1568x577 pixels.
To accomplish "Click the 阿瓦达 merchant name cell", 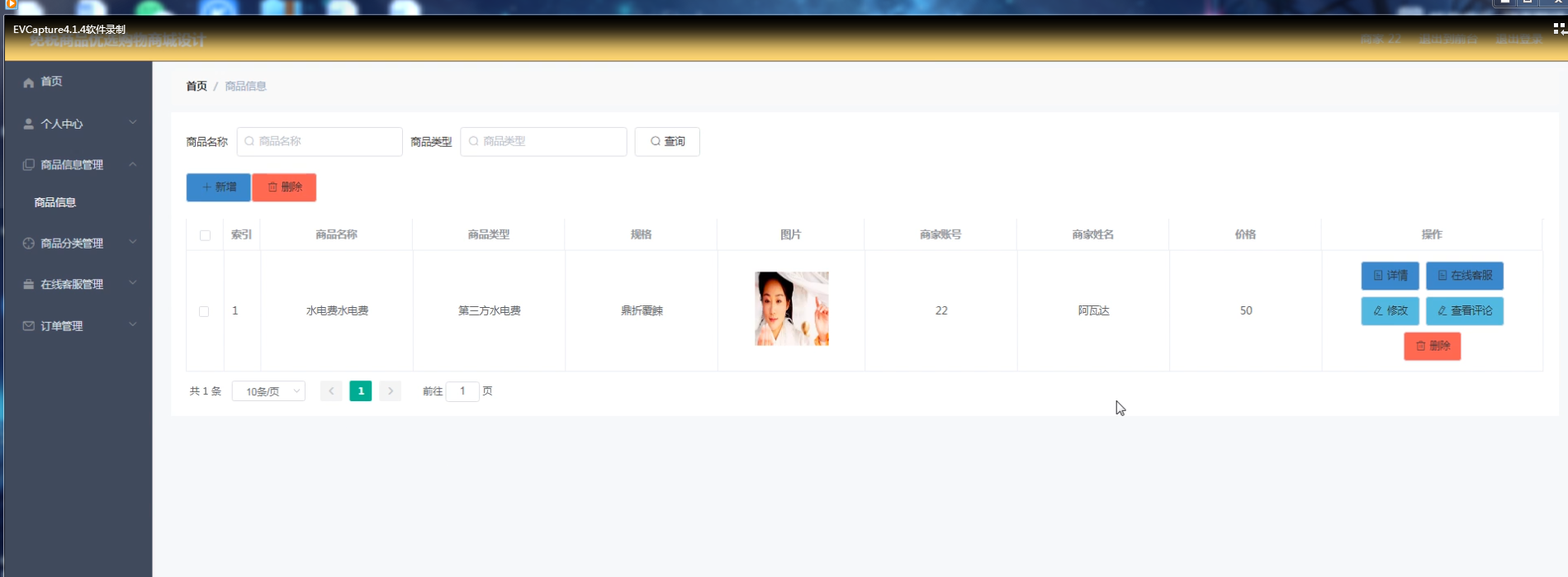I will (x=1093, y=311).
